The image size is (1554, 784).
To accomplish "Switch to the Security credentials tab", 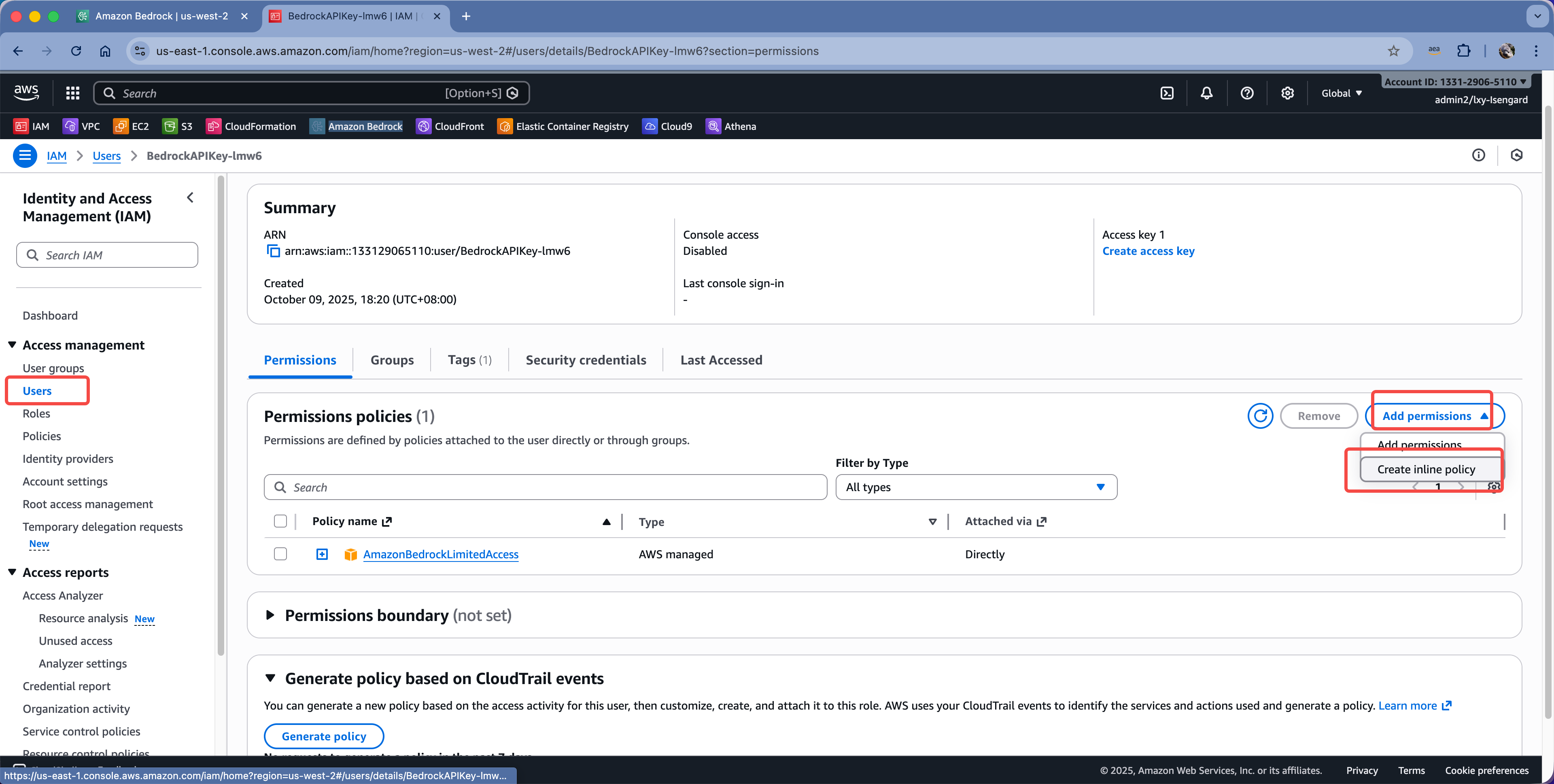I will click(585, 360).
